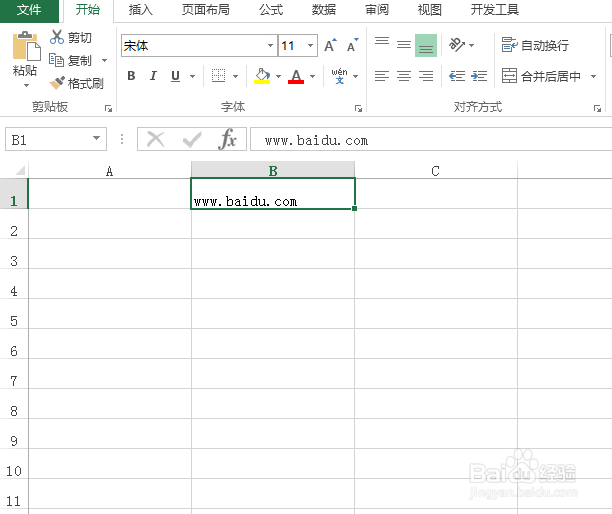Screen dimensions: 612x514
Task: Select column A header
Action: tap(110, 171)
